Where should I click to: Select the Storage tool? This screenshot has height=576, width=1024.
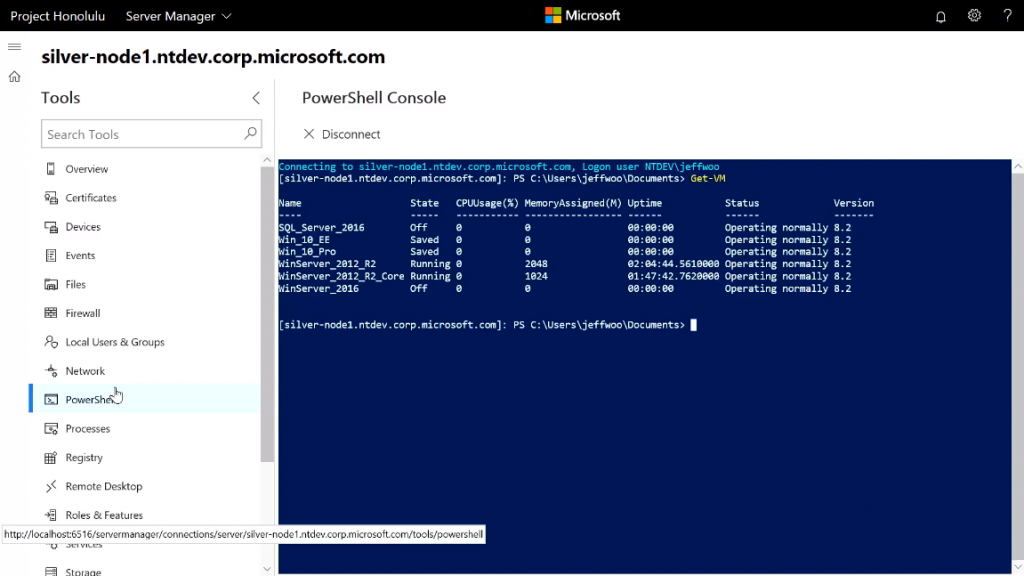pyautogui.click(x=84, y=571)
